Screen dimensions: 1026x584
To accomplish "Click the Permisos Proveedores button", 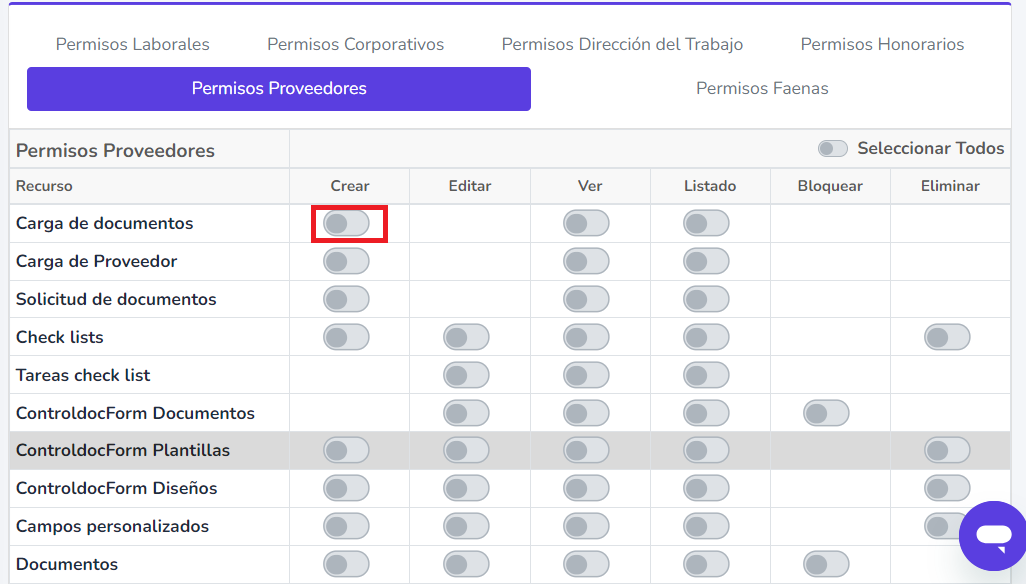I will [278, 89].
